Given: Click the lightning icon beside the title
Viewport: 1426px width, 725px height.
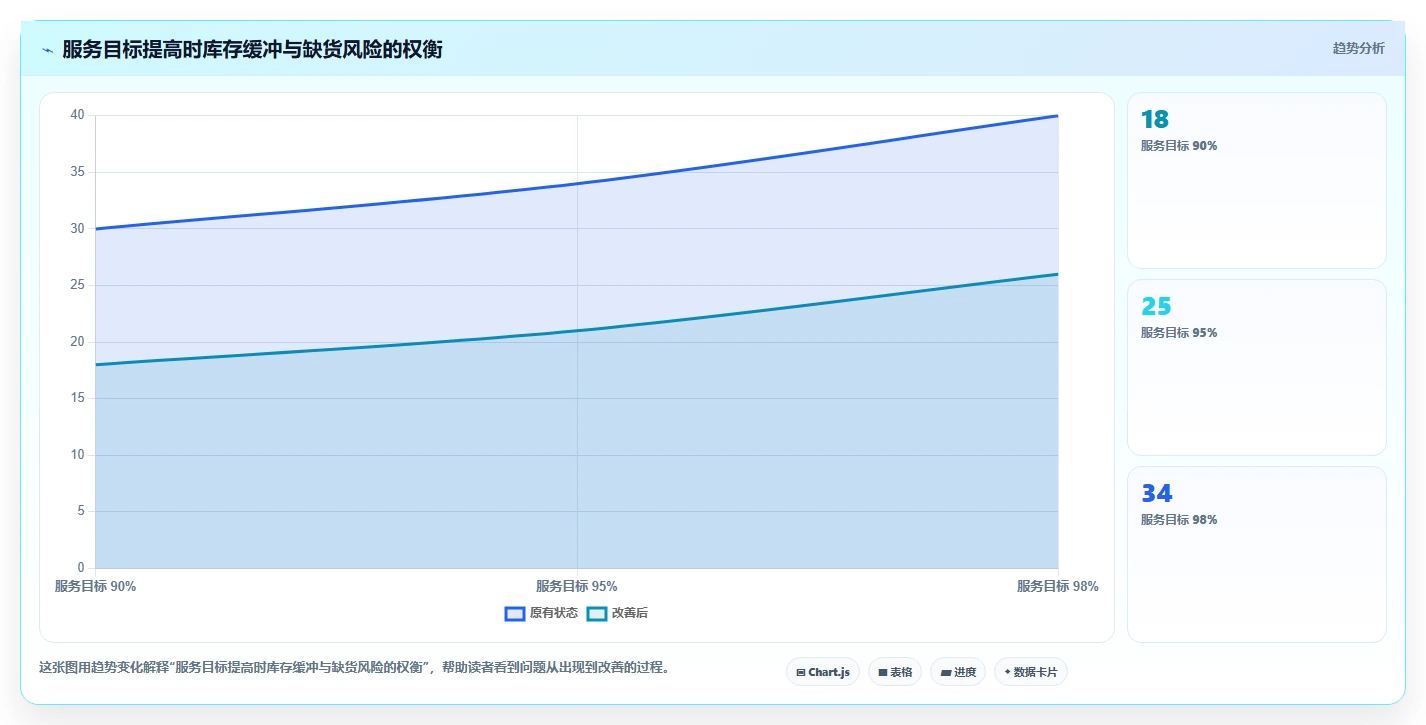Looking at the screenshot, I should pos(47,50).
